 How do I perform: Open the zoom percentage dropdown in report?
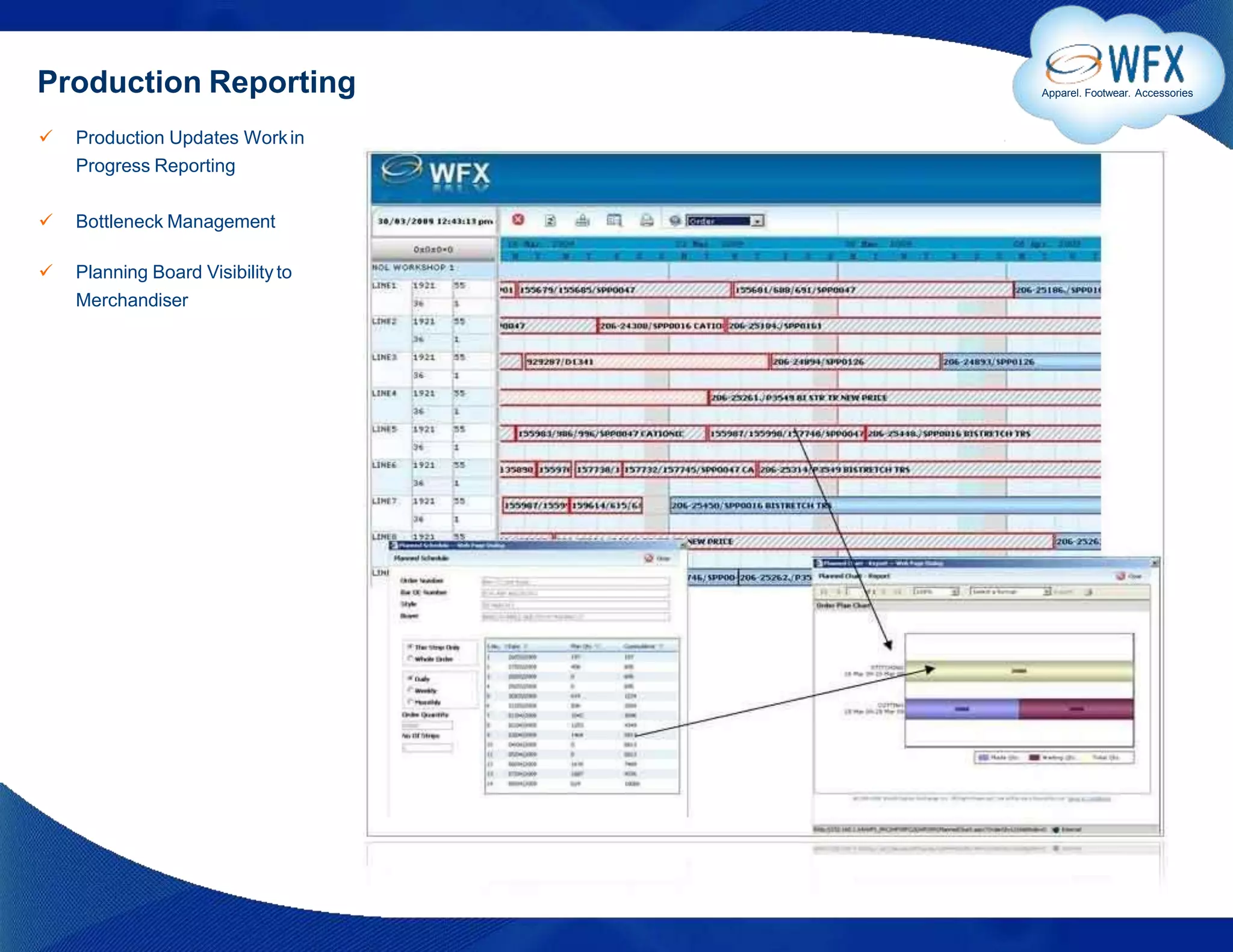pos(954,592)
